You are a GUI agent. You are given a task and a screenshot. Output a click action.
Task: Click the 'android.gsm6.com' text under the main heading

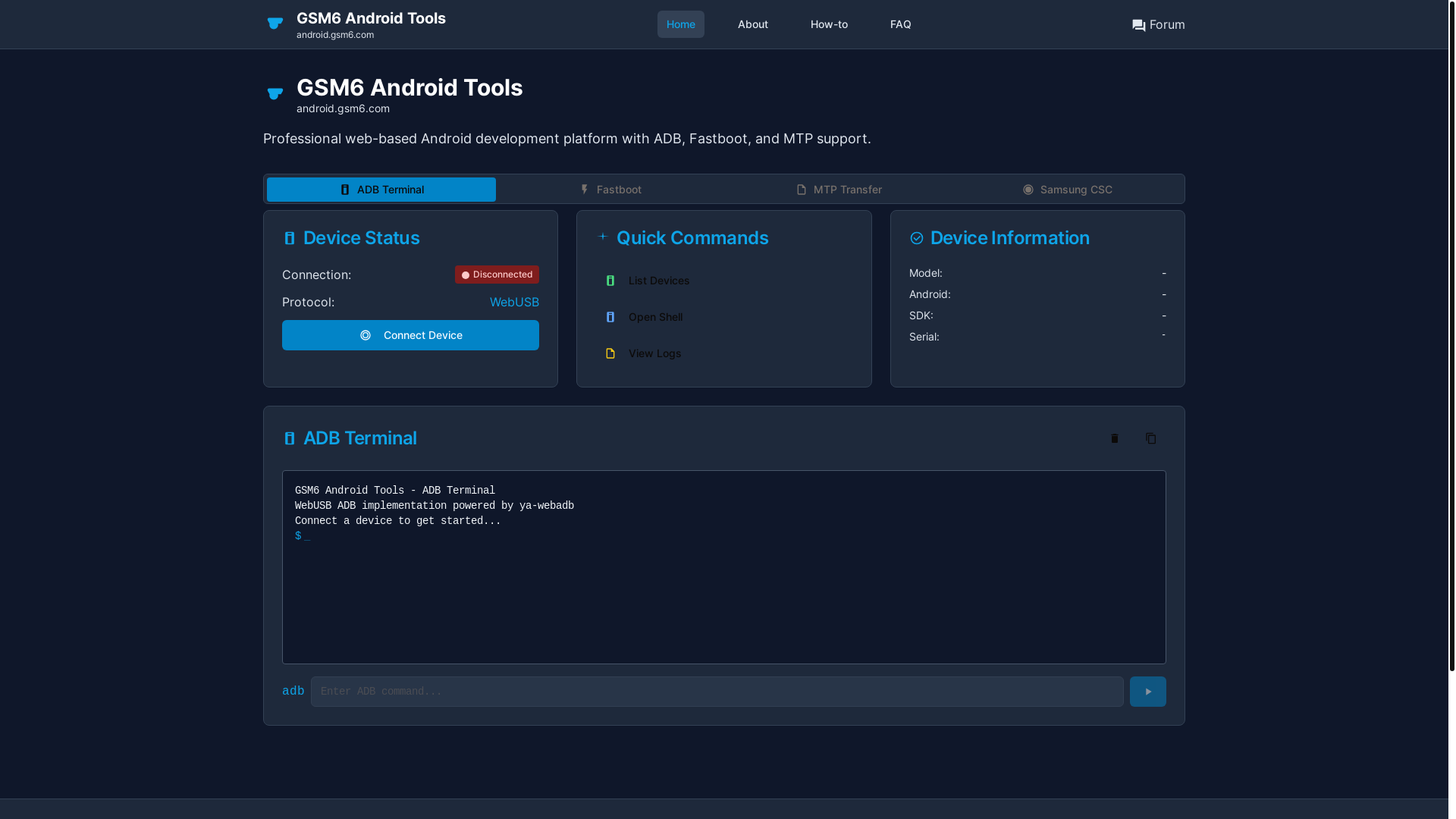tap(343, 108)
